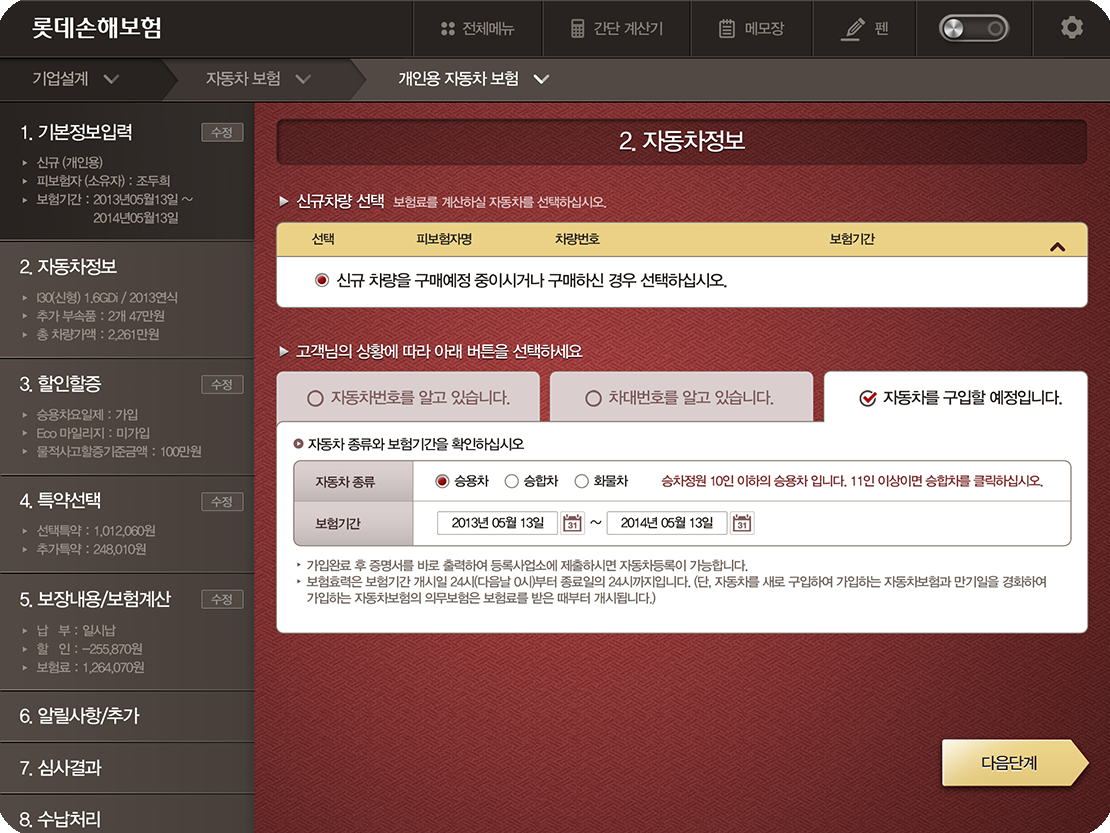Click the 롯데손해보험 logo
Image resolution: width=1110 pixels, height=833 pixels.
pyautogui.click(x=97, y=28)
